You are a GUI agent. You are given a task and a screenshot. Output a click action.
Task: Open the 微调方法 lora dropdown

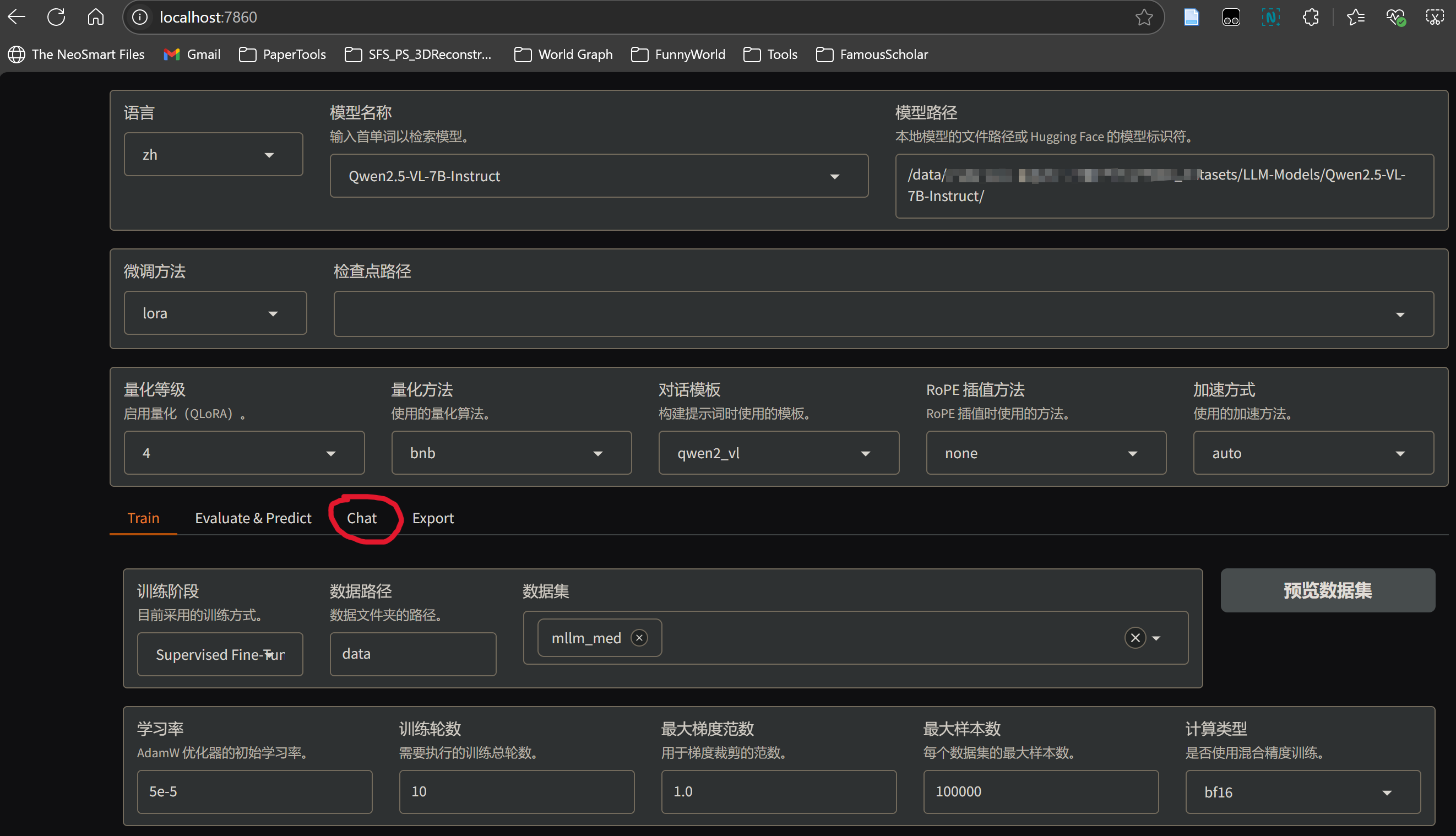click(x=215, y=313)
